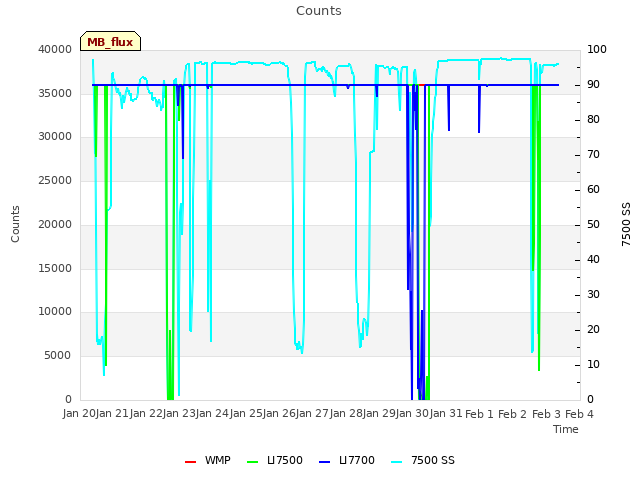Select the WMP legend label
Viewport: 640px width, 480px height.
tap(218, 460)
